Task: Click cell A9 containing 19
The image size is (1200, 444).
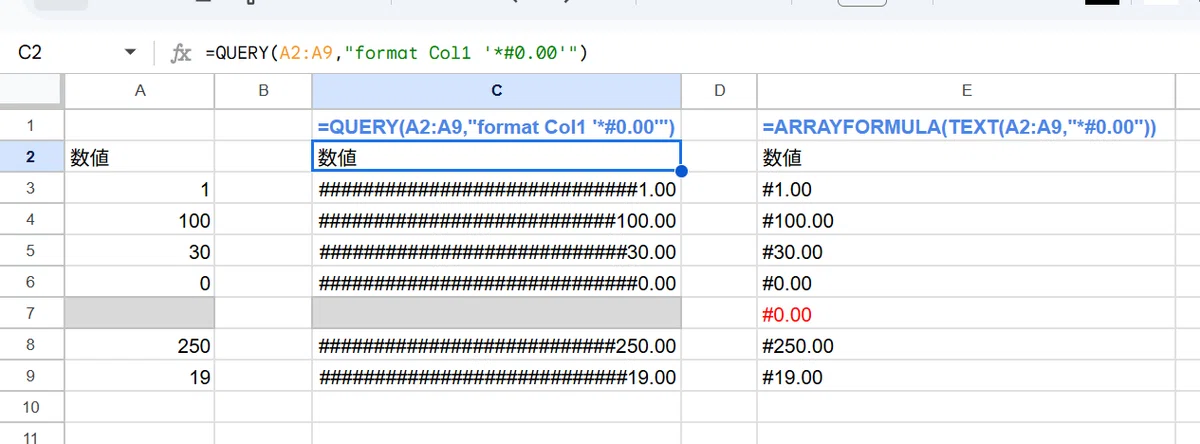Action: coord(139,377)
